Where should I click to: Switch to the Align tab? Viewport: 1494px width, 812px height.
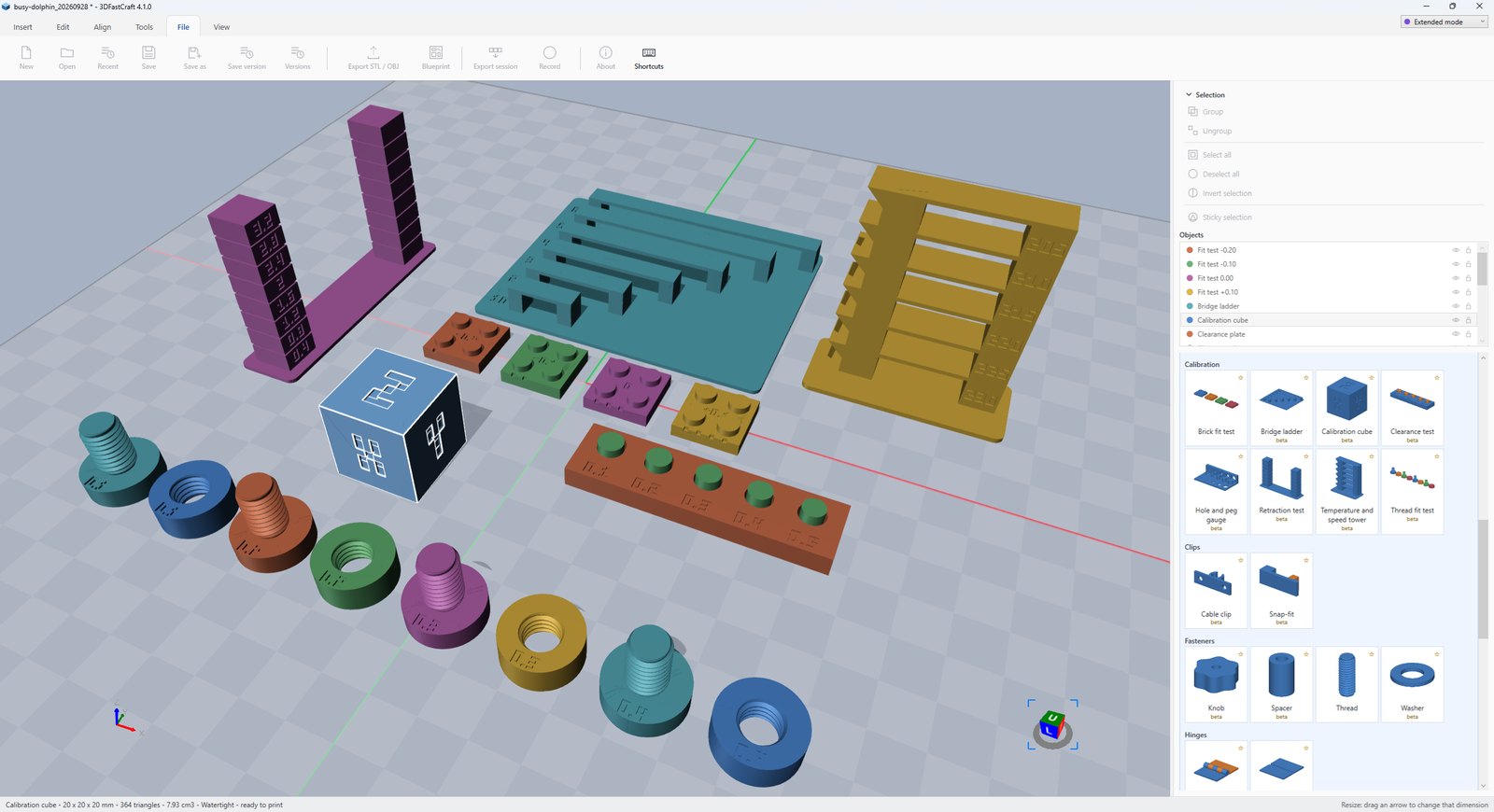(103, 27)
